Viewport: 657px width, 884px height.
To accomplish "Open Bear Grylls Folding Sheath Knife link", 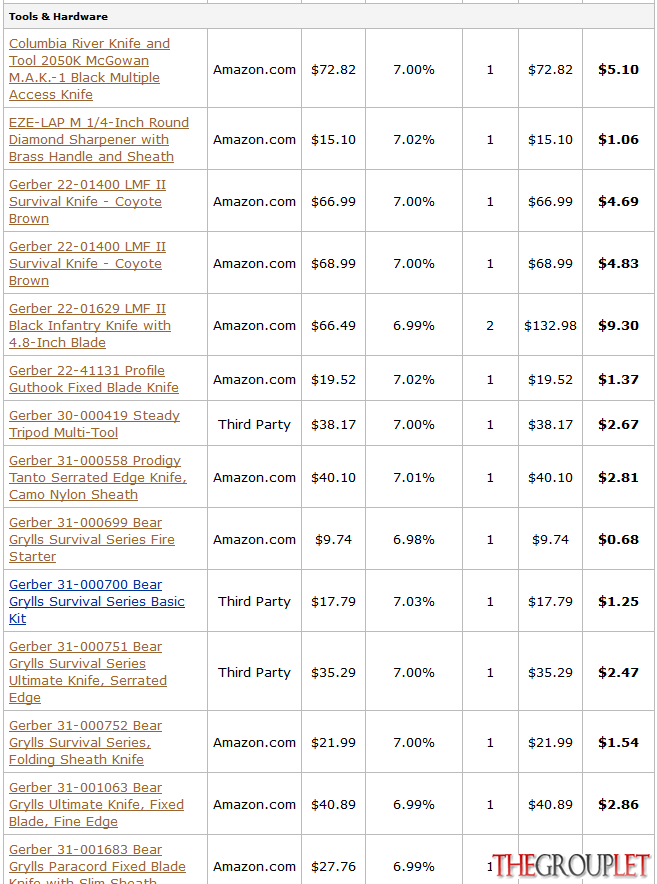I will 85,742.
